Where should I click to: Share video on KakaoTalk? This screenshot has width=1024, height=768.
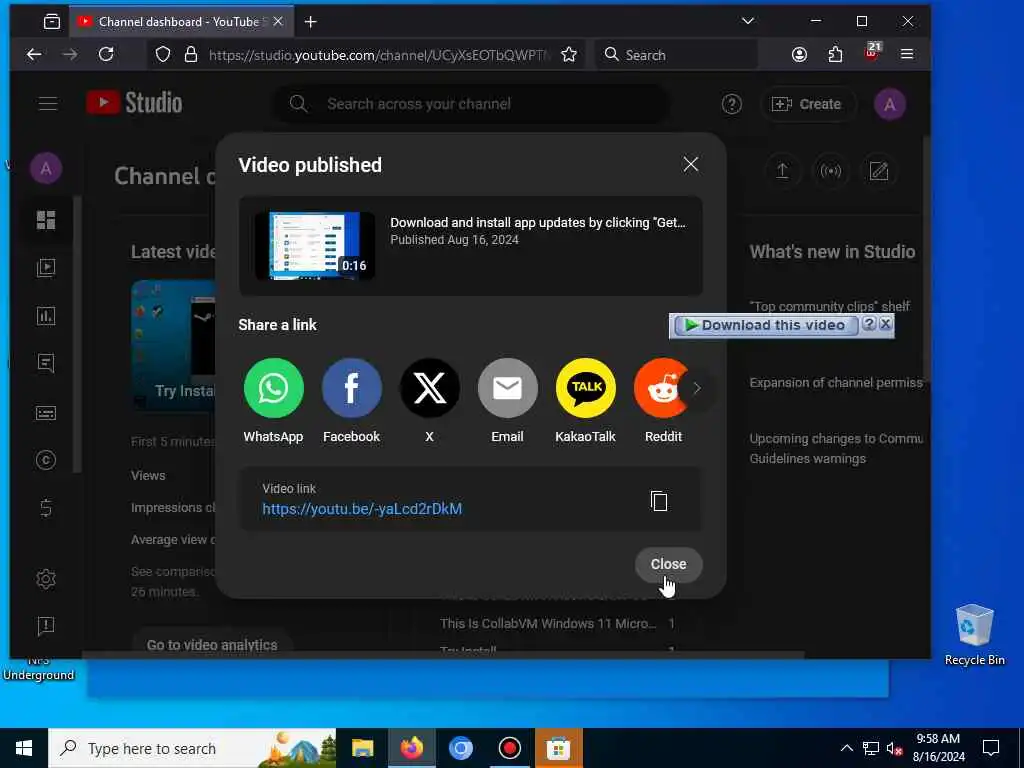point(586,388)
